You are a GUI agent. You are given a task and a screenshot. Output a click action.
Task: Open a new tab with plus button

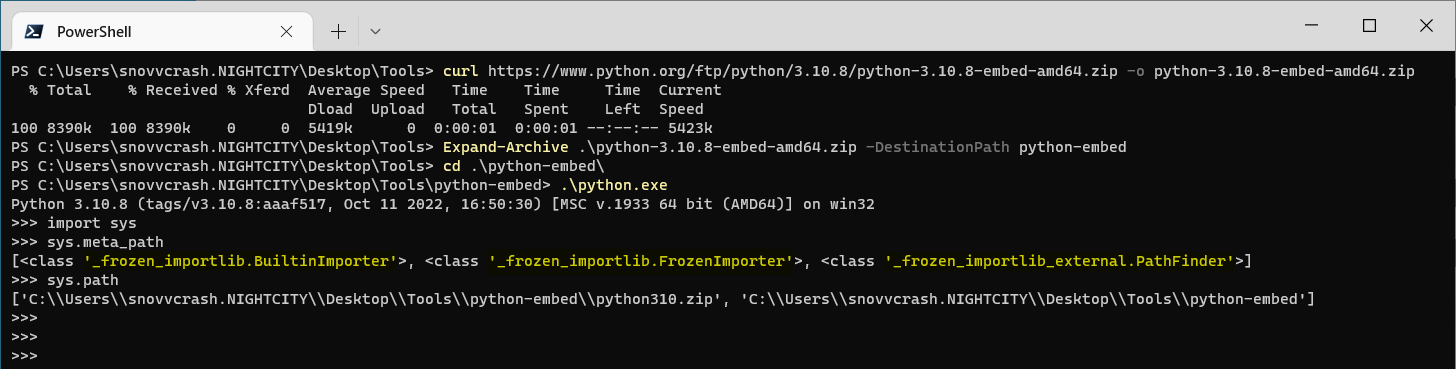339,31
